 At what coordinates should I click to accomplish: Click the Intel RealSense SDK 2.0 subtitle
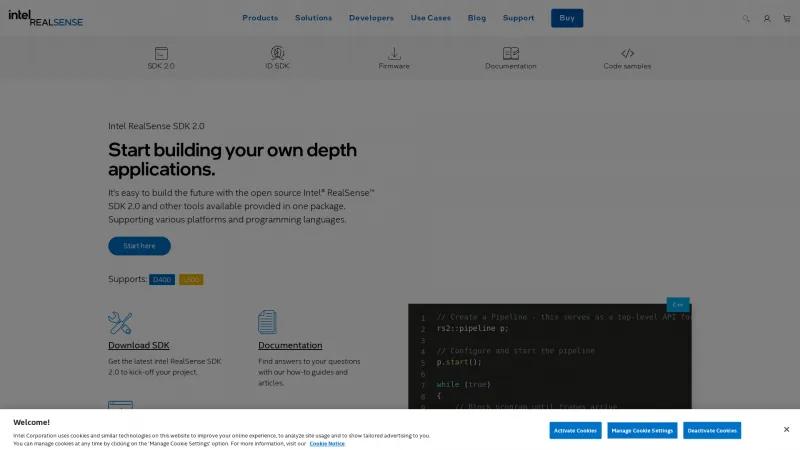(156, 126)
